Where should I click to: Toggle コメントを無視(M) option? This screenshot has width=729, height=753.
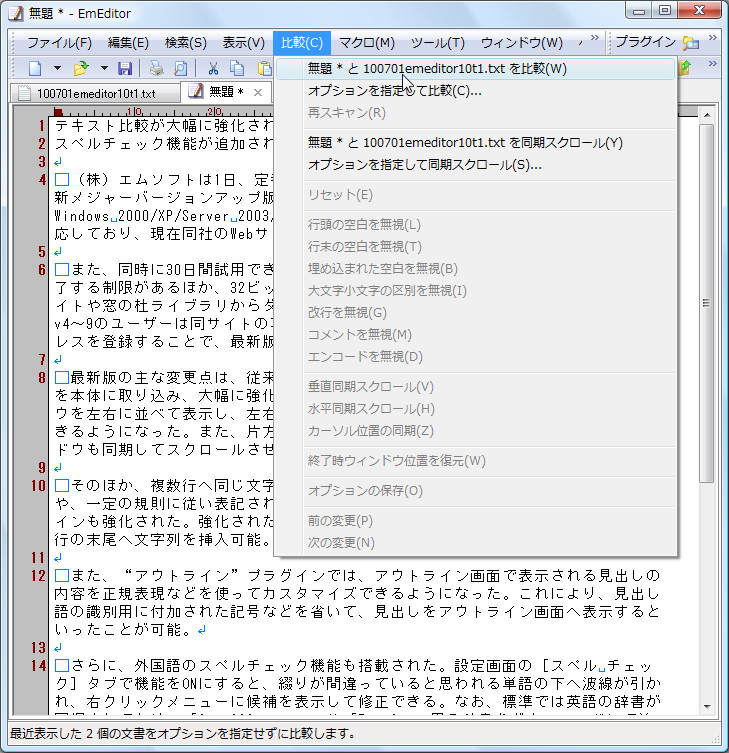(476, 335)
